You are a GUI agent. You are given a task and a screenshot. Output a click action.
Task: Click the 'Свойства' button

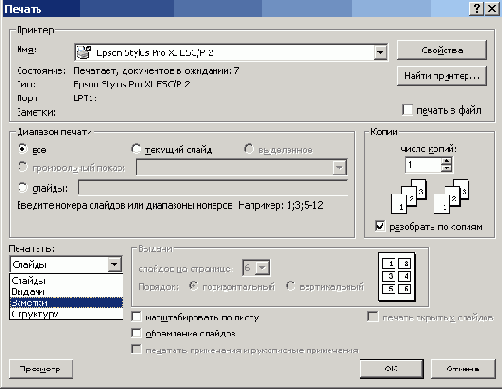click(x=442, y=50)
